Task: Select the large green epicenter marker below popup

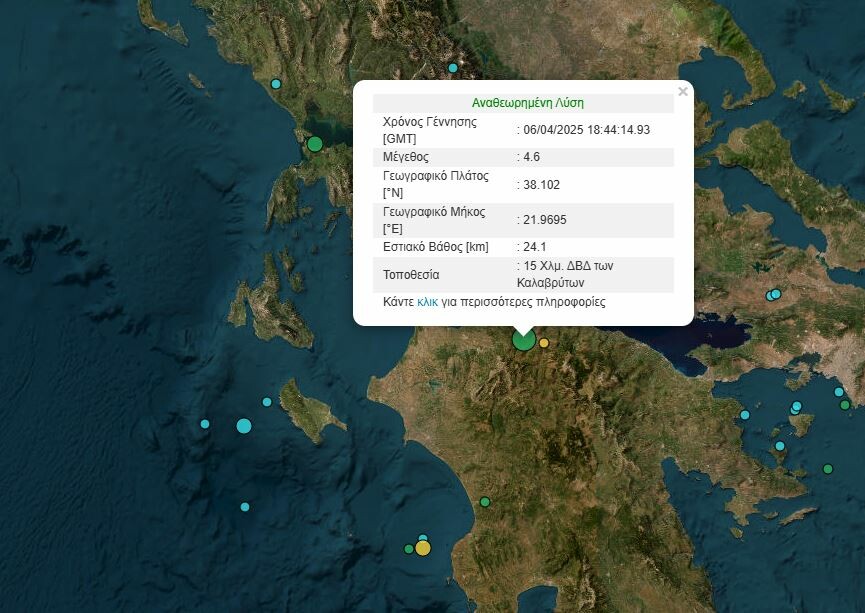Action: [x=524, y=339]
